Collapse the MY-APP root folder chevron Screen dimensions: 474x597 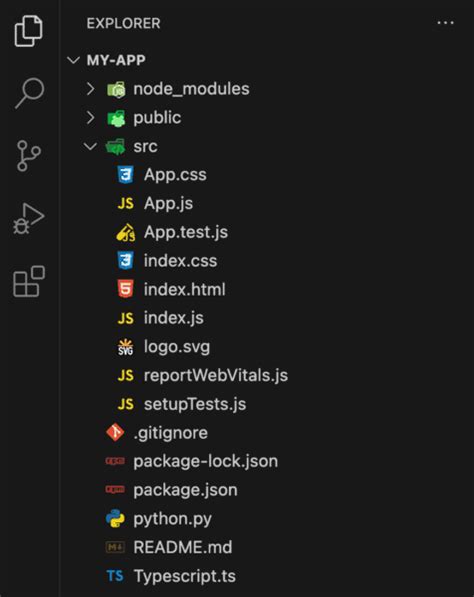point(73,60)
